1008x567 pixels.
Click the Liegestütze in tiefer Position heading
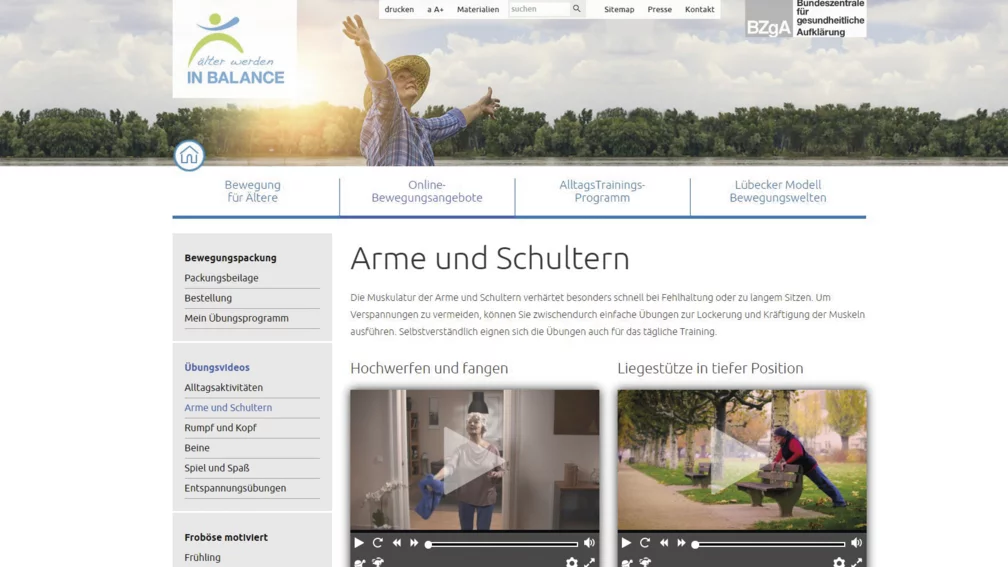[710, 368]
